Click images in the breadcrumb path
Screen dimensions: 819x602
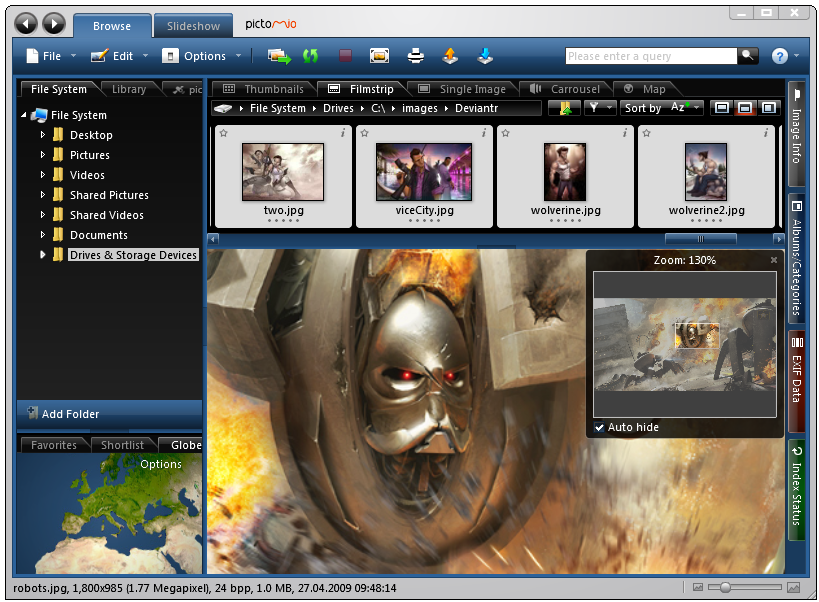pyautogui.click(x=419, y=108)
